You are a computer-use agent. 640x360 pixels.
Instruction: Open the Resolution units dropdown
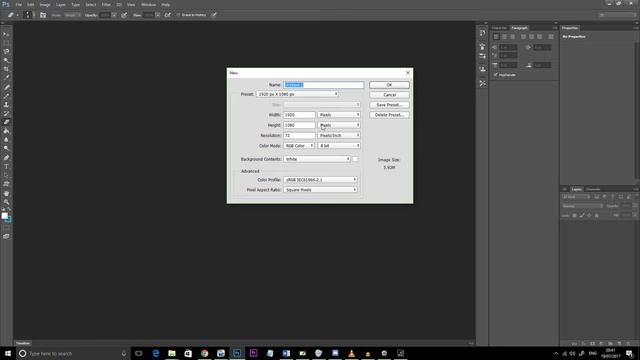click(339, 136)
